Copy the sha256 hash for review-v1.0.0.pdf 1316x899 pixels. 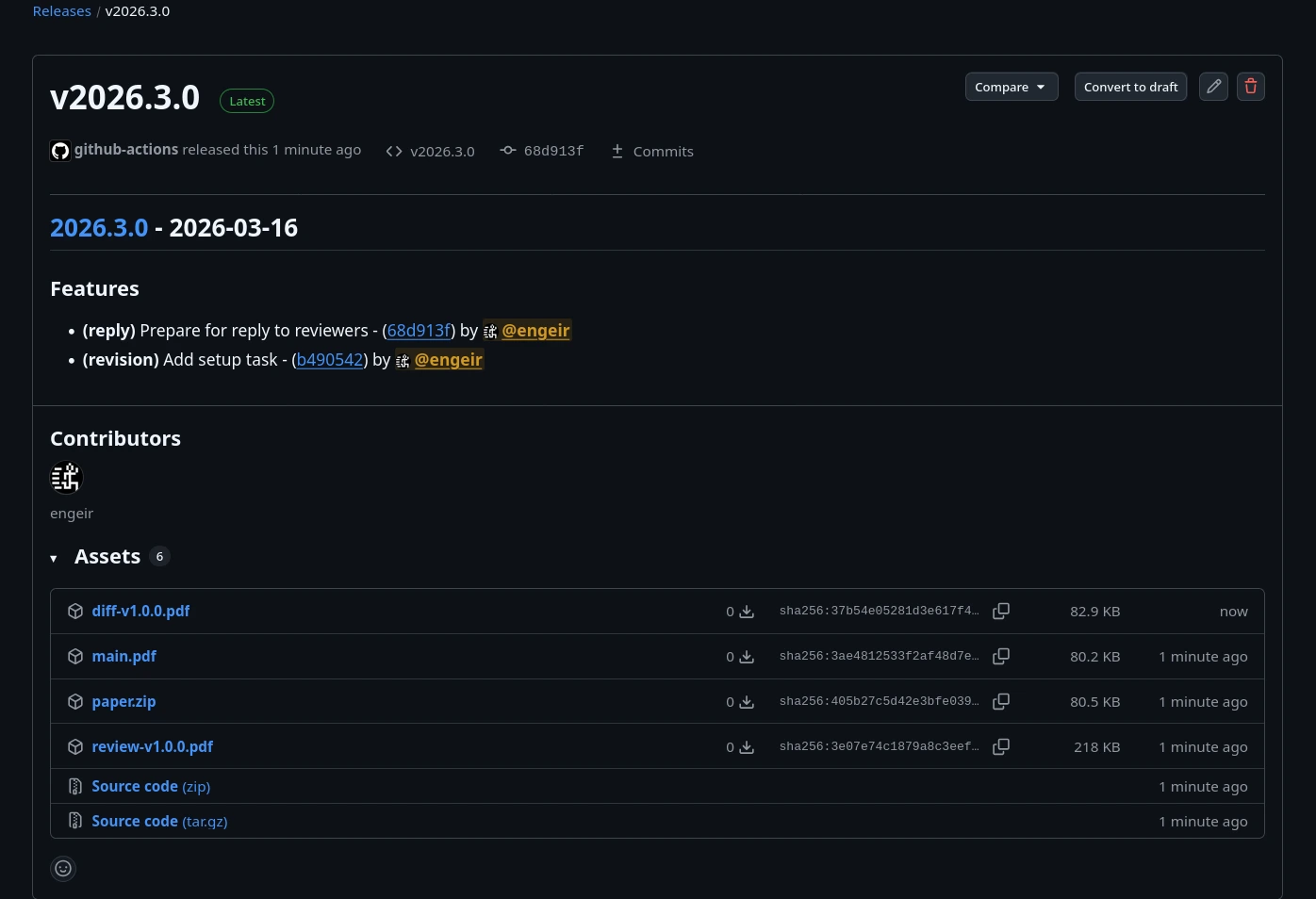click(x=1001, y=747)
